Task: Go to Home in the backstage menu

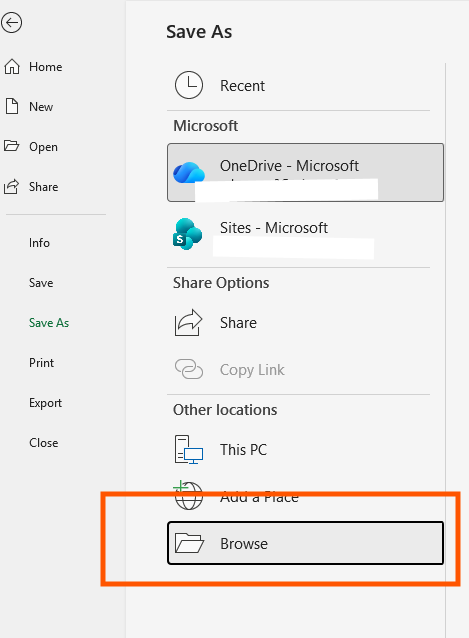Action: point(46,67)
